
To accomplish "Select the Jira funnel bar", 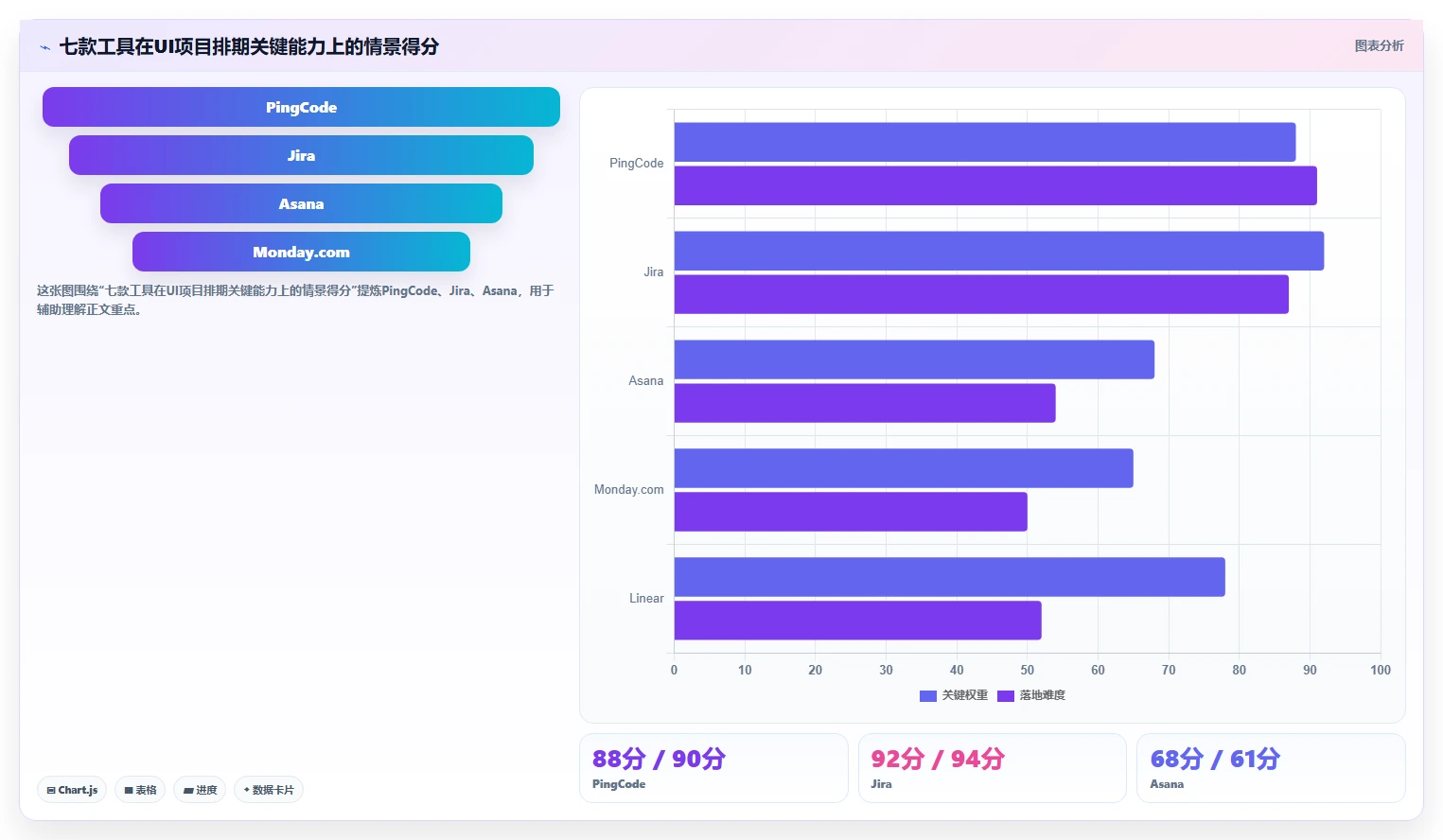I will click(x=301, y=155).
